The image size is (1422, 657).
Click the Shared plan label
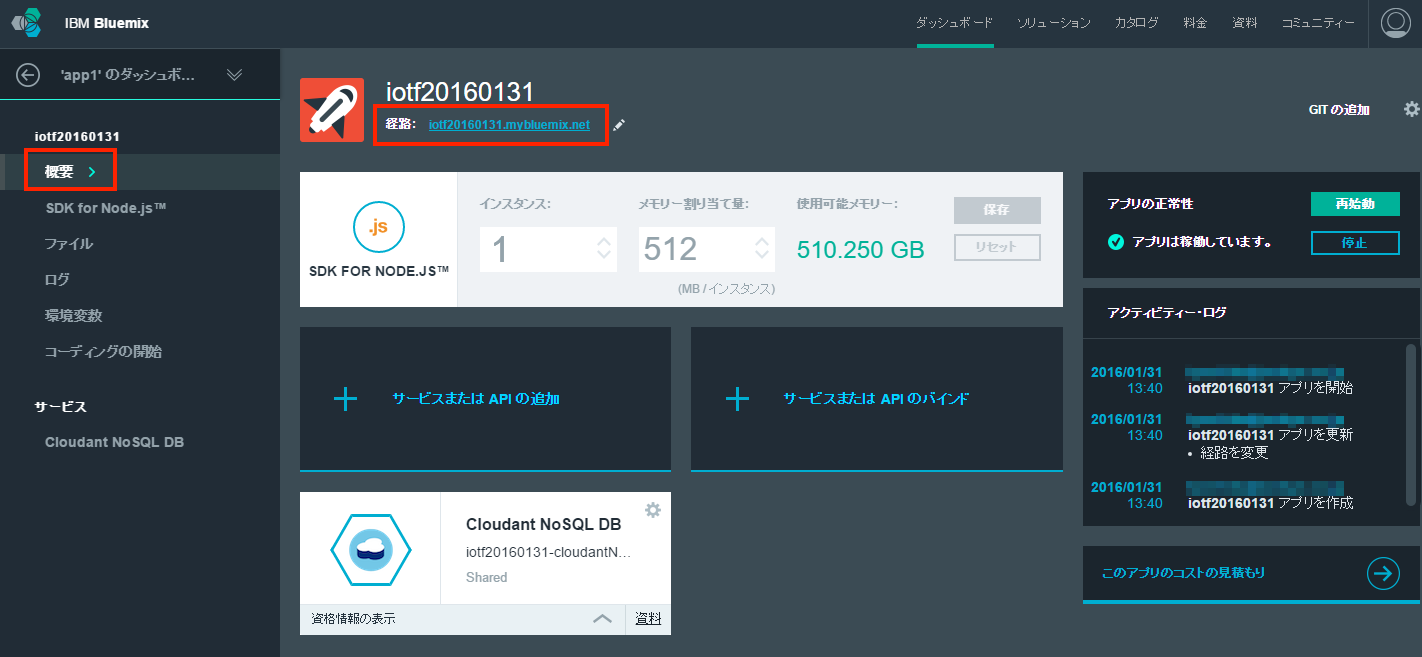[x=487, y=577]
